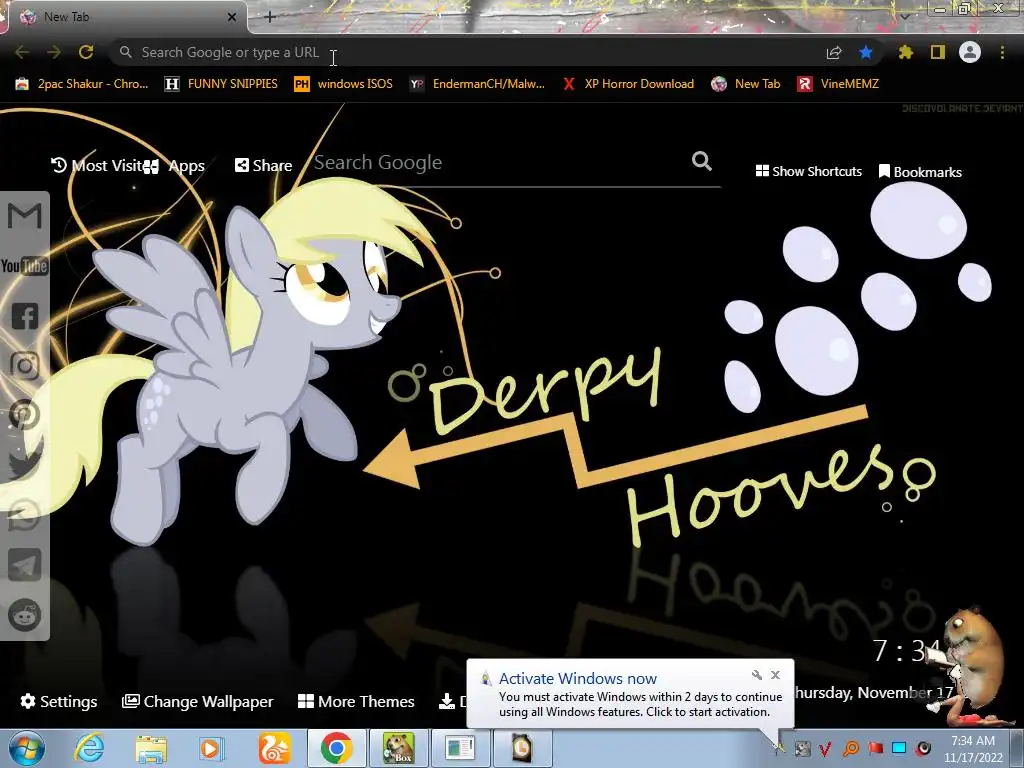Open Windows Explorer folder in taskbar
Viewport: 1024px width, 768px height.
tap(151, 748)
